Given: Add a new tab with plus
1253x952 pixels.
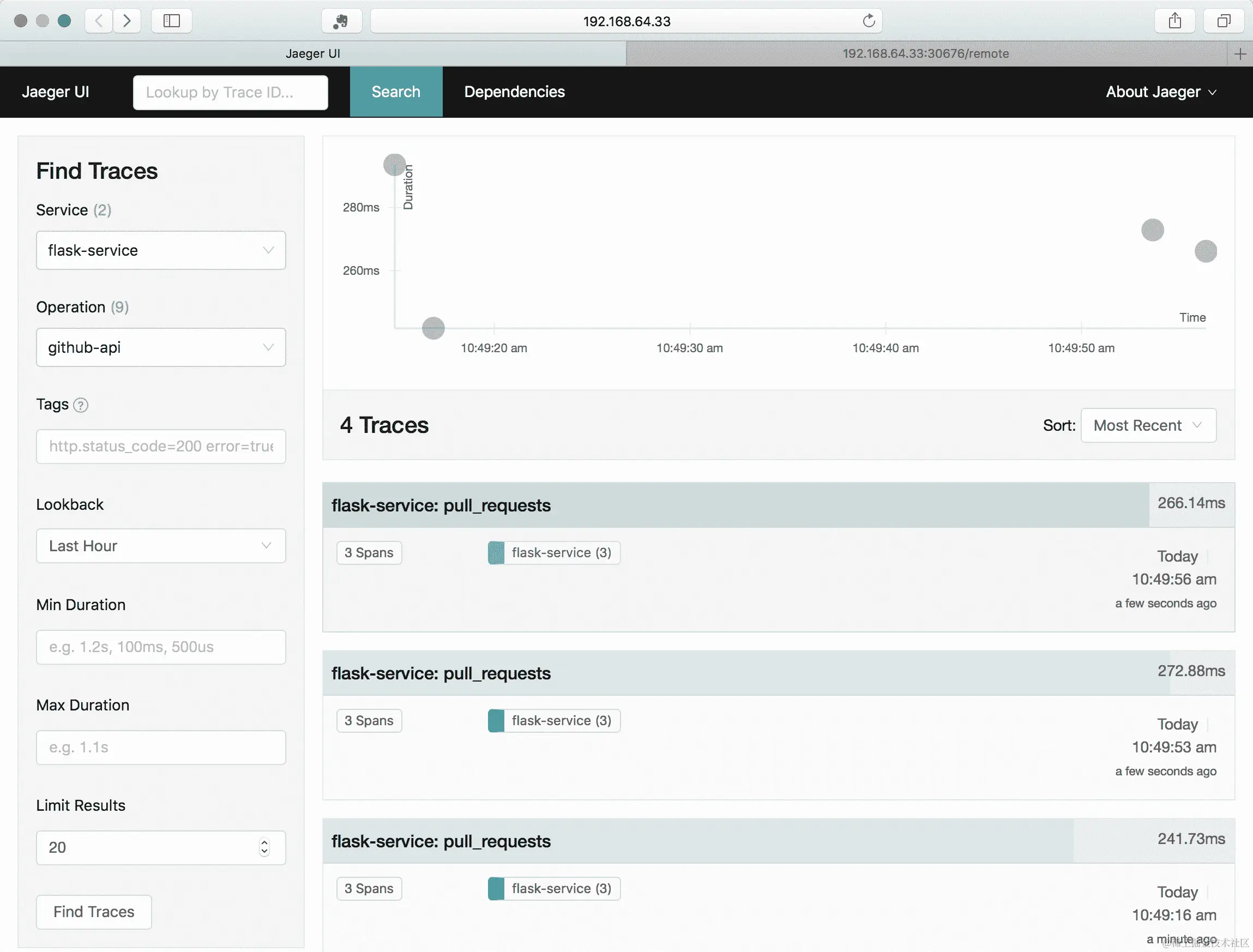Looking at the screenshot, I should [x=1239, y=54].
